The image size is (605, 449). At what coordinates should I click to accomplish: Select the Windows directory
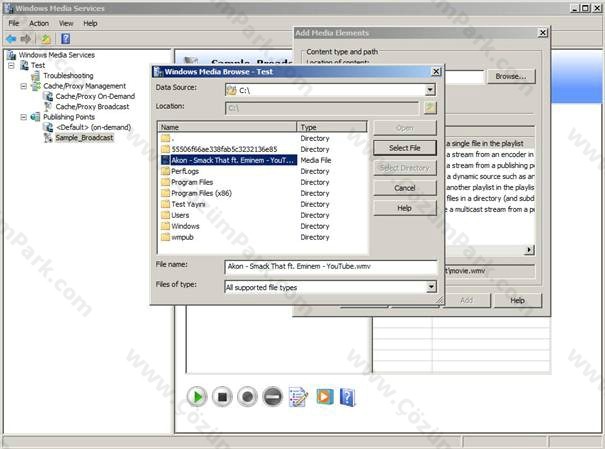click(x=180, y=226)
